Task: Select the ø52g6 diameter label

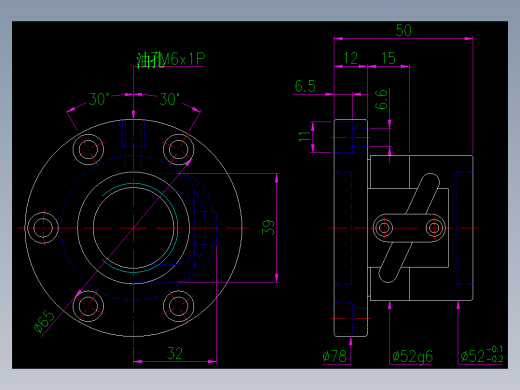Action: pos(412,357)
